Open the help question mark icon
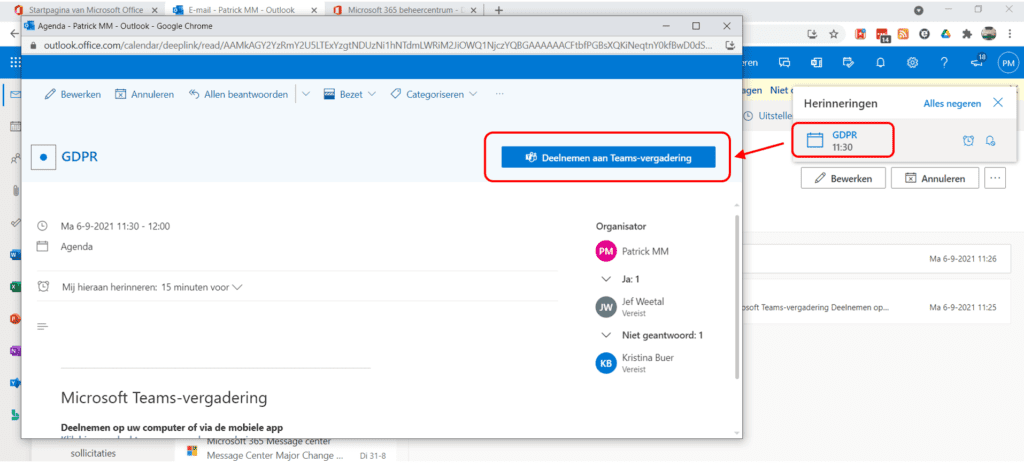1024x464 pixels. (x=944, y=63)
